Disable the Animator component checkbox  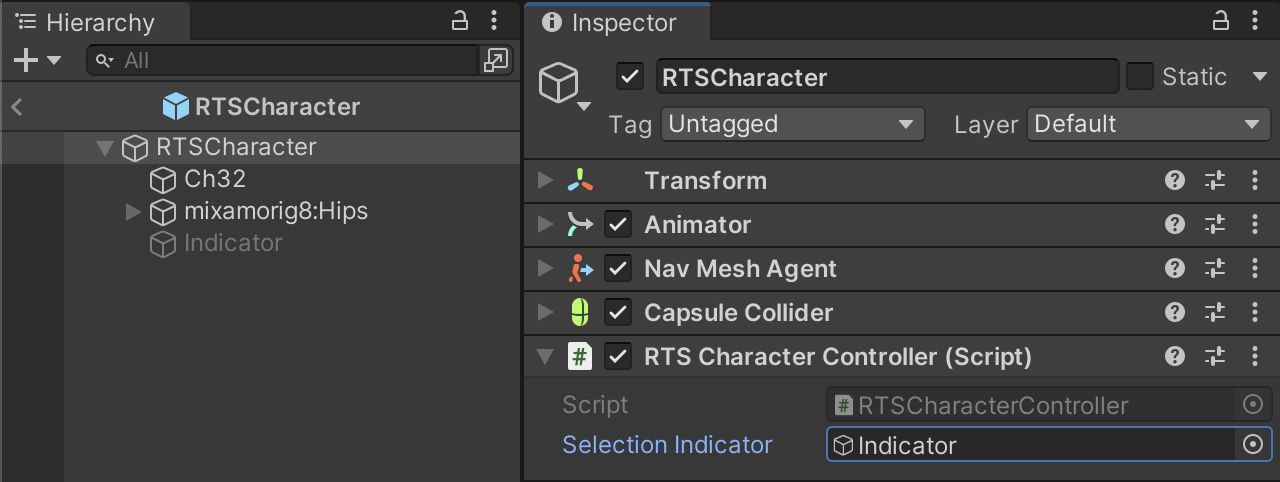(619, 225)
